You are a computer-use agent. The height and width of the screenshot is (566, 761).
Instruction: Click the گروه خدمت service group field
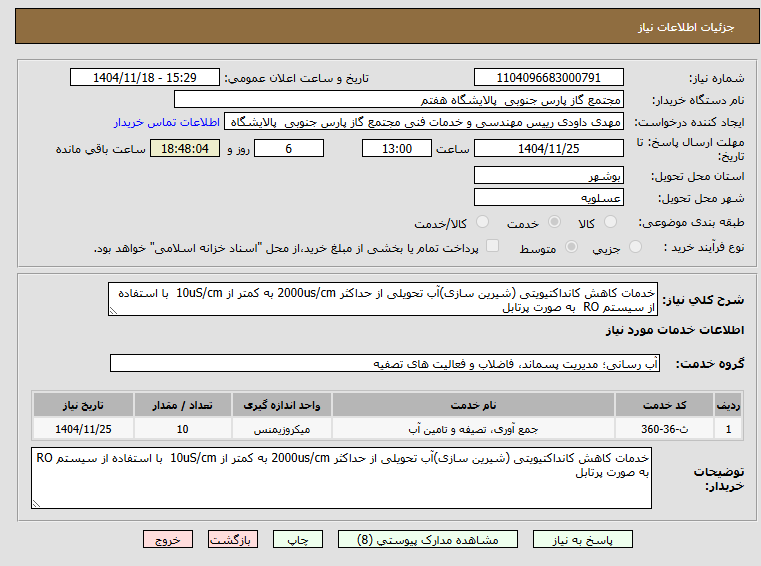[385, 364]
